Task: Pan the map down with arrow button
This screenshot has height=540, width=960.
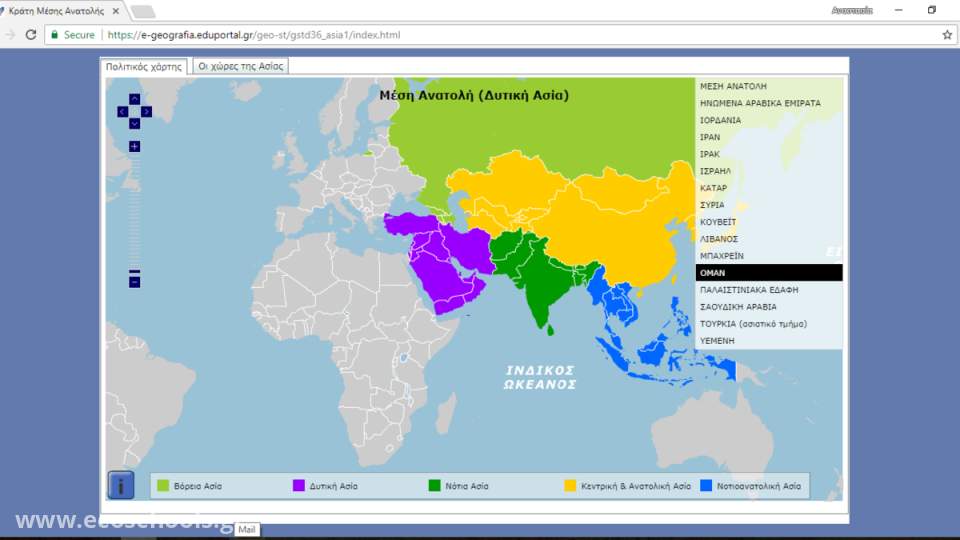Action: 134,123
